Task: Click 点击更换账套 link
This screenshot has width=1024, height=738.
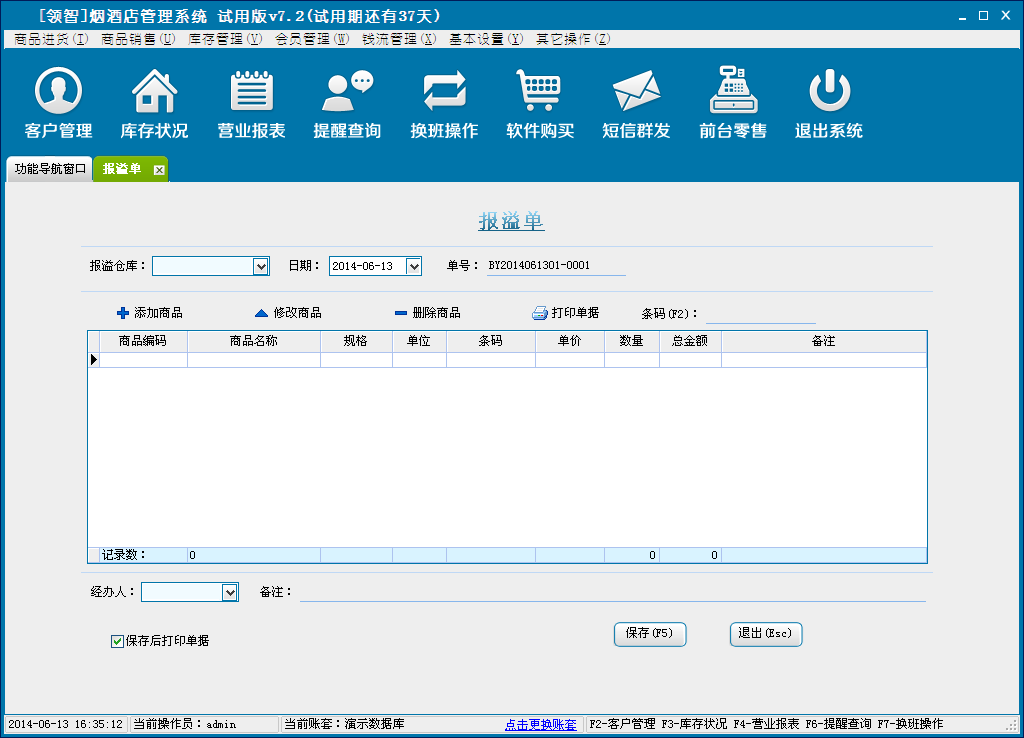Action: pyautogui.click(x=540, y=724)
